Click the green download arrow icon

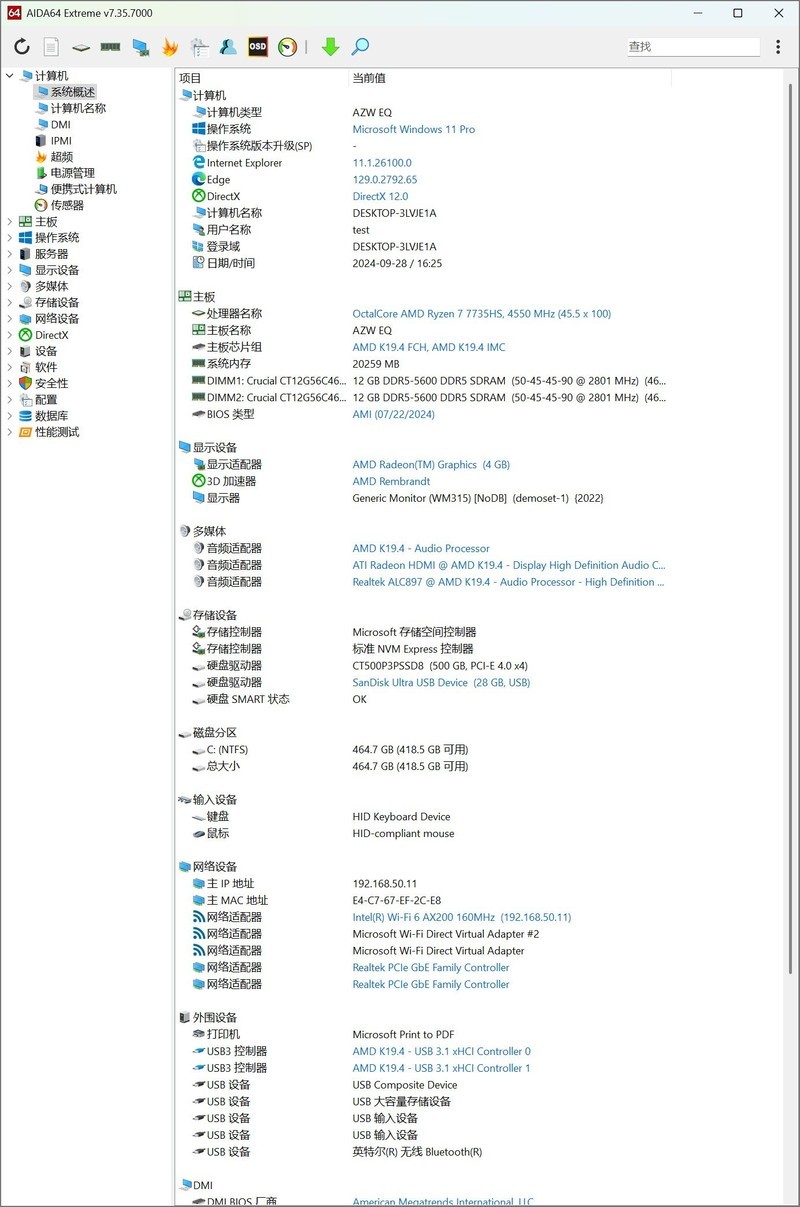[x=330, y=47]
